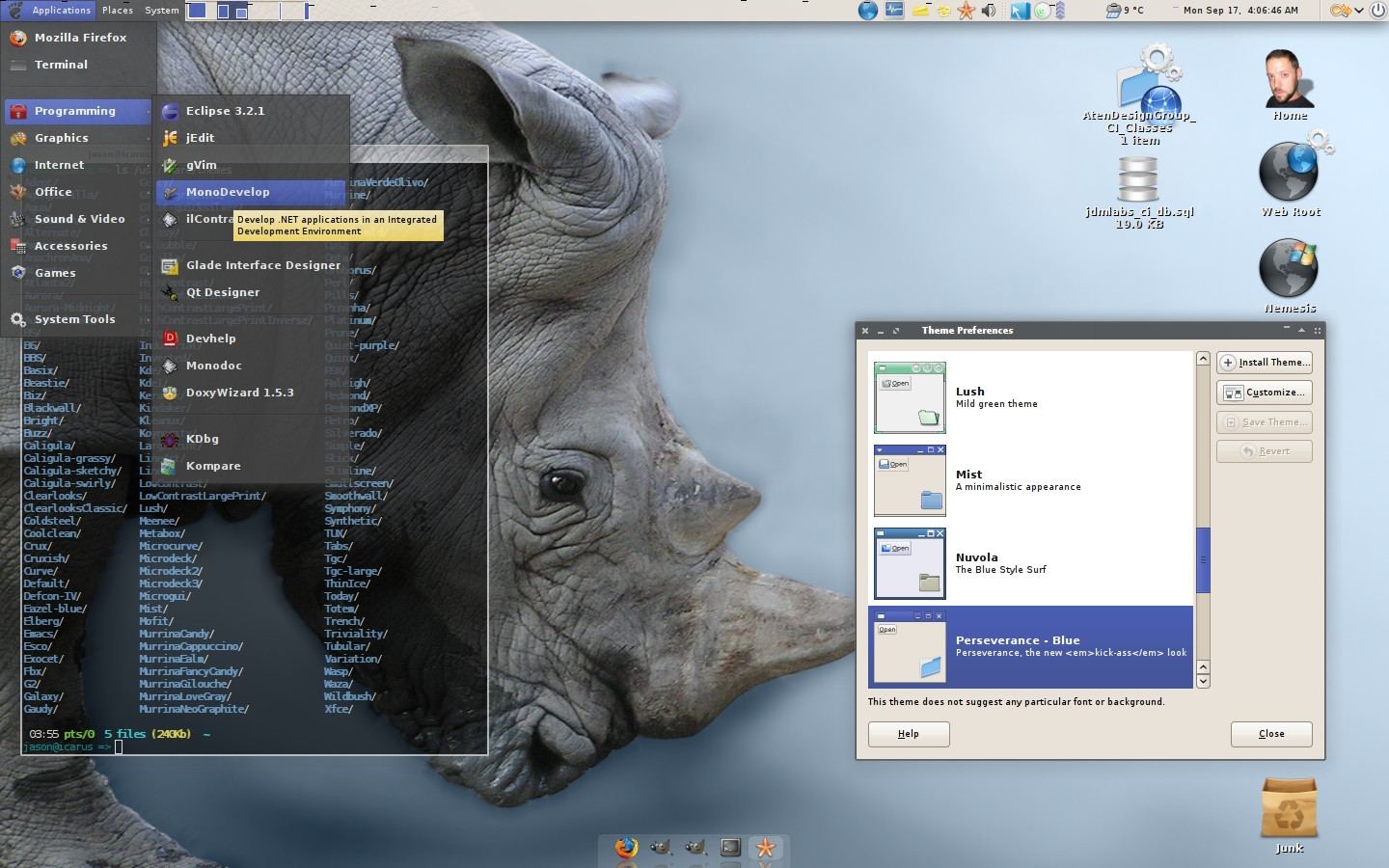This screenshot has width=1389, height=868.
Task: Click the volume speaker icon in the top panel
Action: (x=989, y=11)
